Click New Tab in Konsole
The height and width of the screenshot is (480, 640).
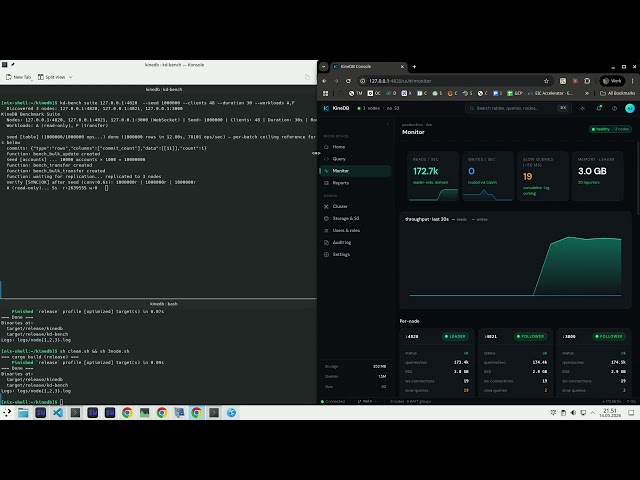[18, 77]
